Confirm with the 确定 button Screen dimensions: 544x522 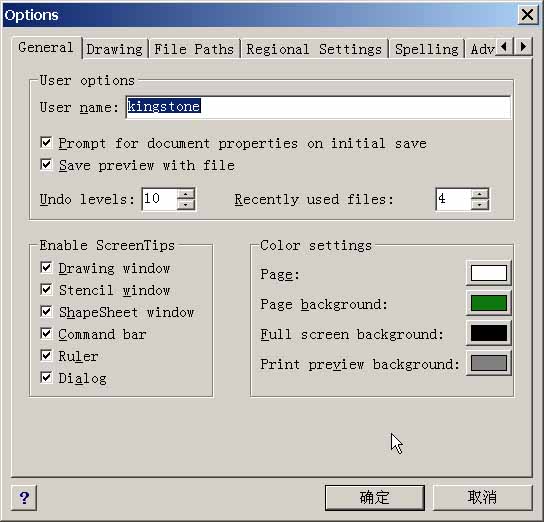375,498
